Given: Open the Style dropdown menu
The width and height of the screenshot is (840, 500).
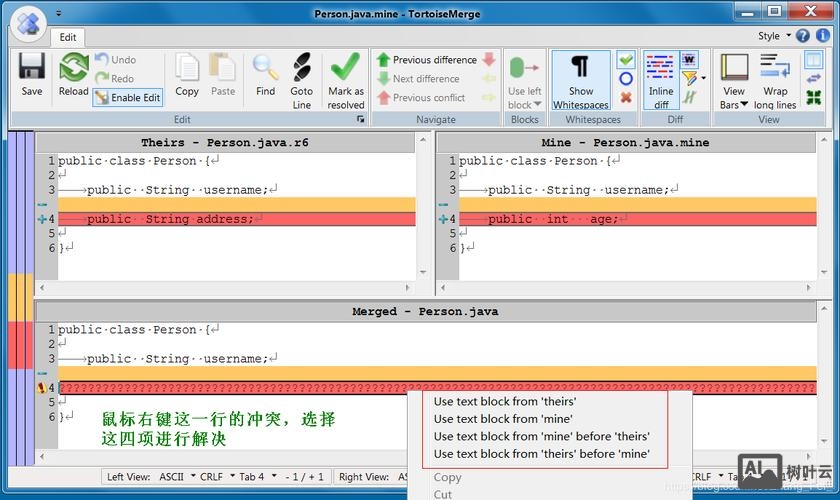Looking at the screenshot, I should coord(773,36).
